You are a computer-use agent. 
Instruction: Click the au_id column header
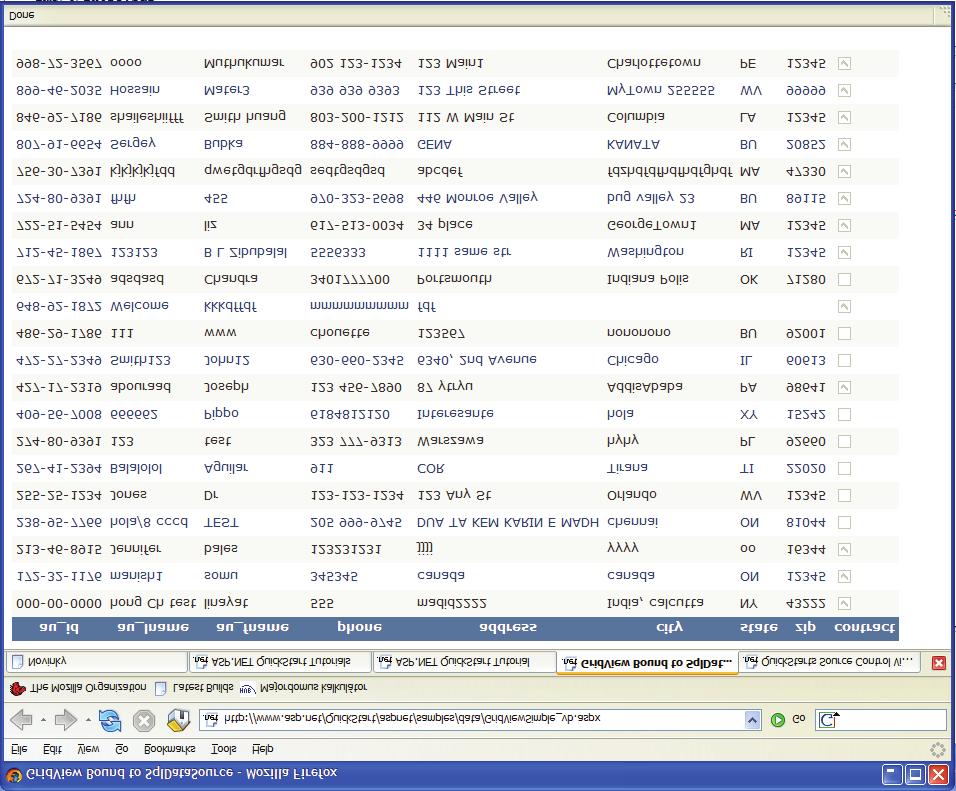coord(59,628)
